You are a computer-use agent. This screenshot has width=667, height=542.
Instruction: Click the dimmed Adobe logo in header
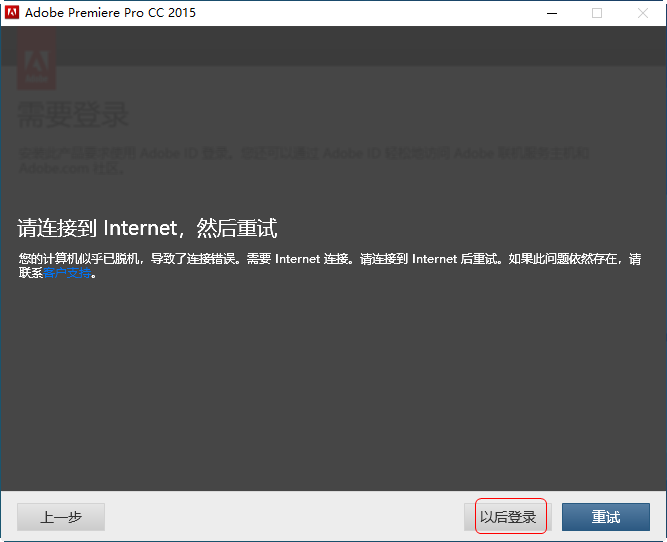(x=37, y=60)
